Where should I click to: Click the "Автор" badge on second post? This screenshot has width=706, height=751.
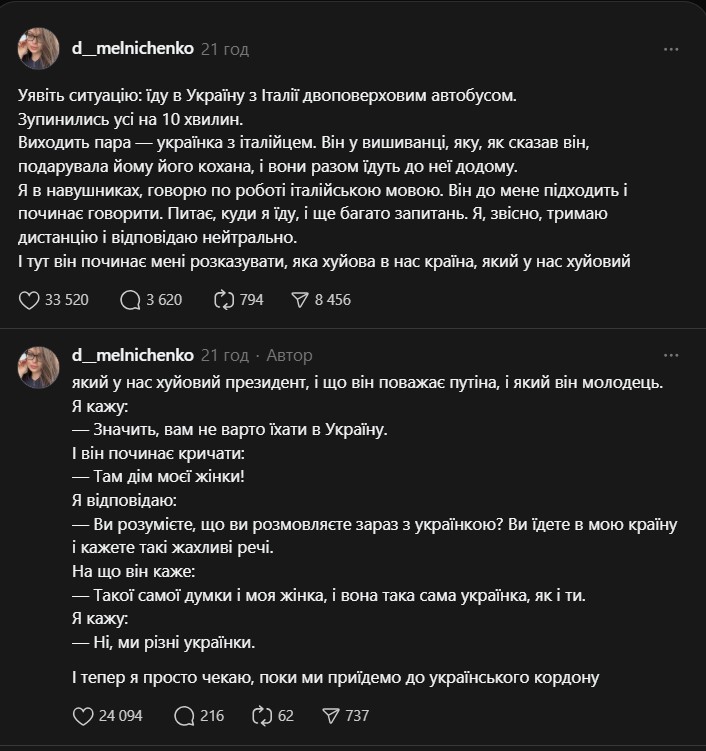click(290, 355)
